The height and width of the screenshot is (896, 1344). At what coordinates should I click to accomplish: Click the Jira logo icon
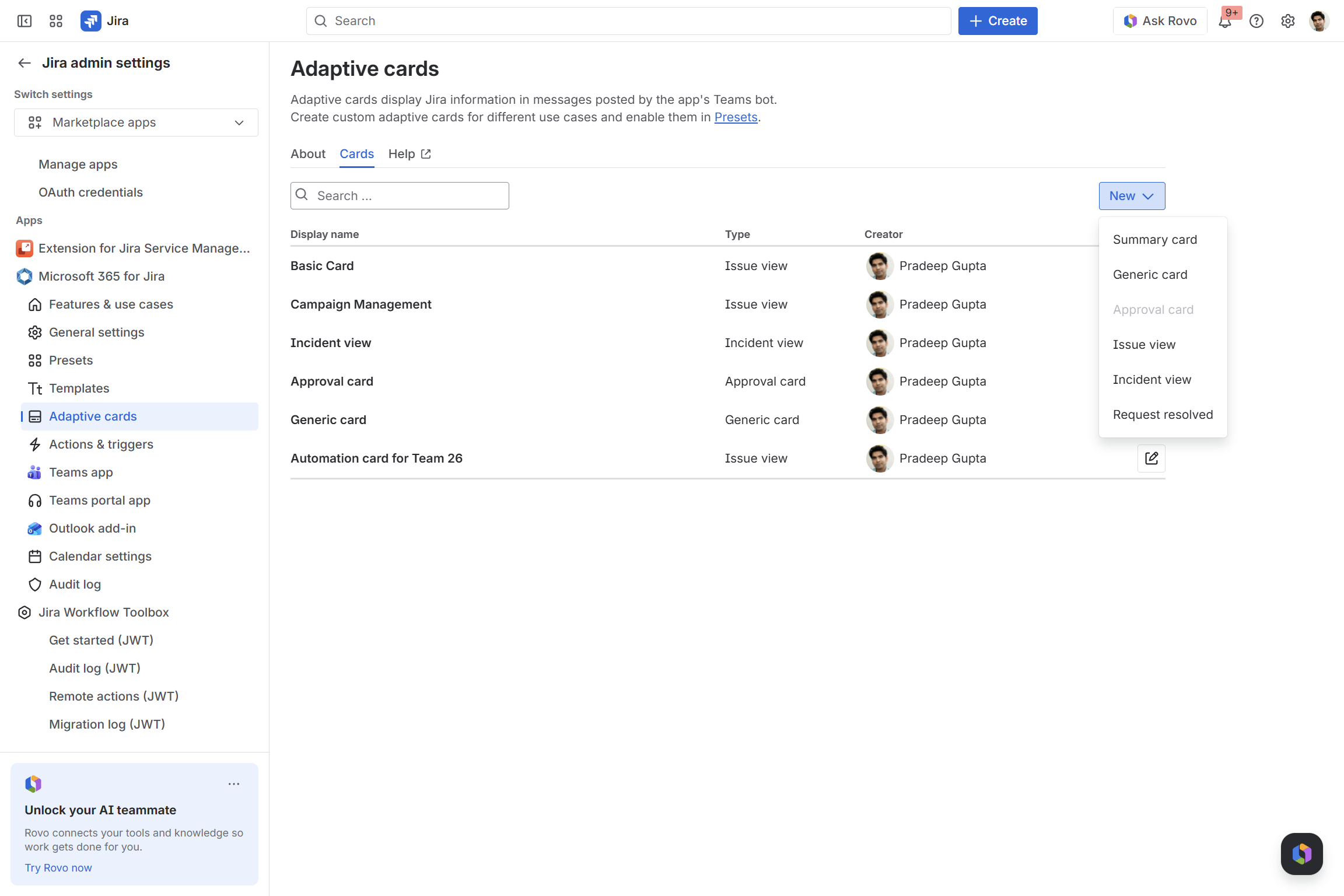(90, 21)
